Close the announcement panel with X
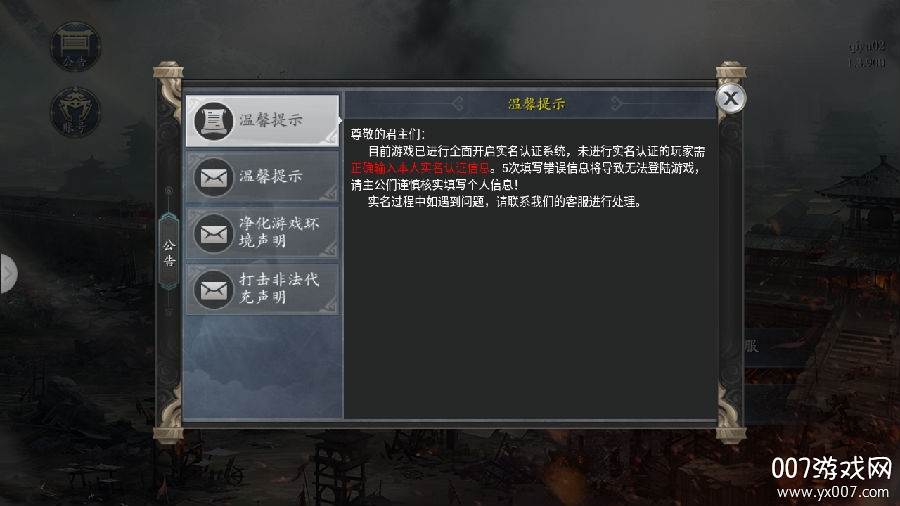This screenshot has height=506, width=900. coord(731,98)
